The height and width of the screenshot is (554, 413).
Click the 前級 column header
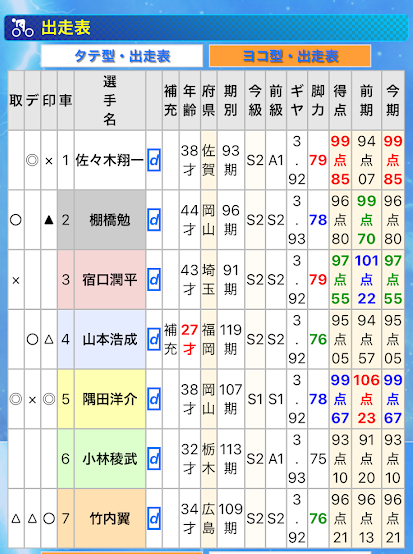tap(276, 101)
